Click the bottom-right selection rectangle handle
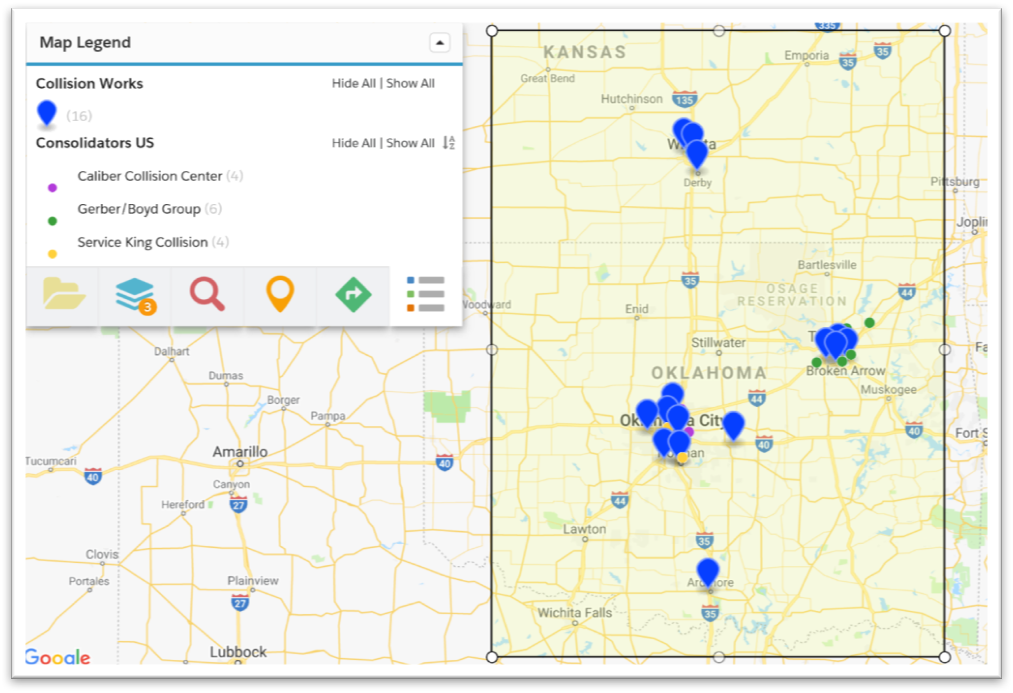This screenshot has height=693, width=1013. click(x=945, y=657)
